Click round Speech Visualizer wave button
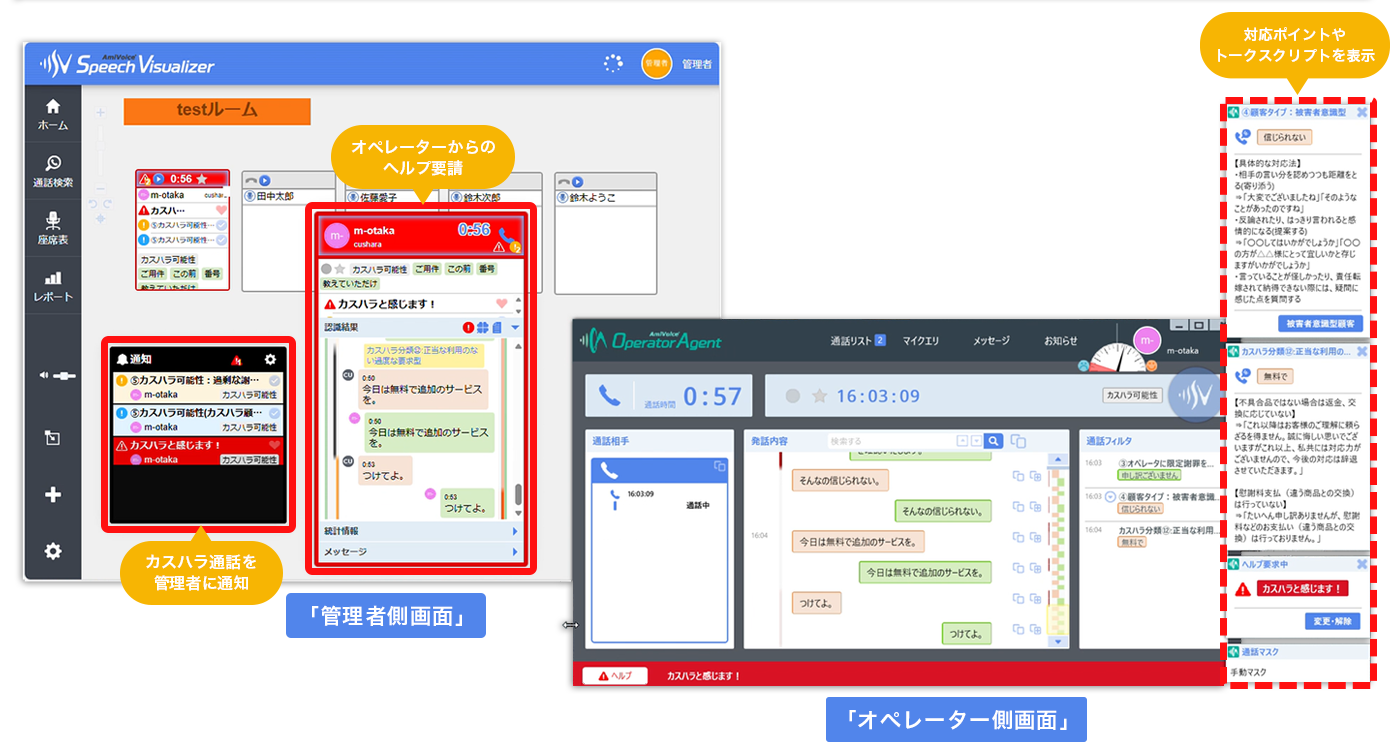 tap(1194, 395)
